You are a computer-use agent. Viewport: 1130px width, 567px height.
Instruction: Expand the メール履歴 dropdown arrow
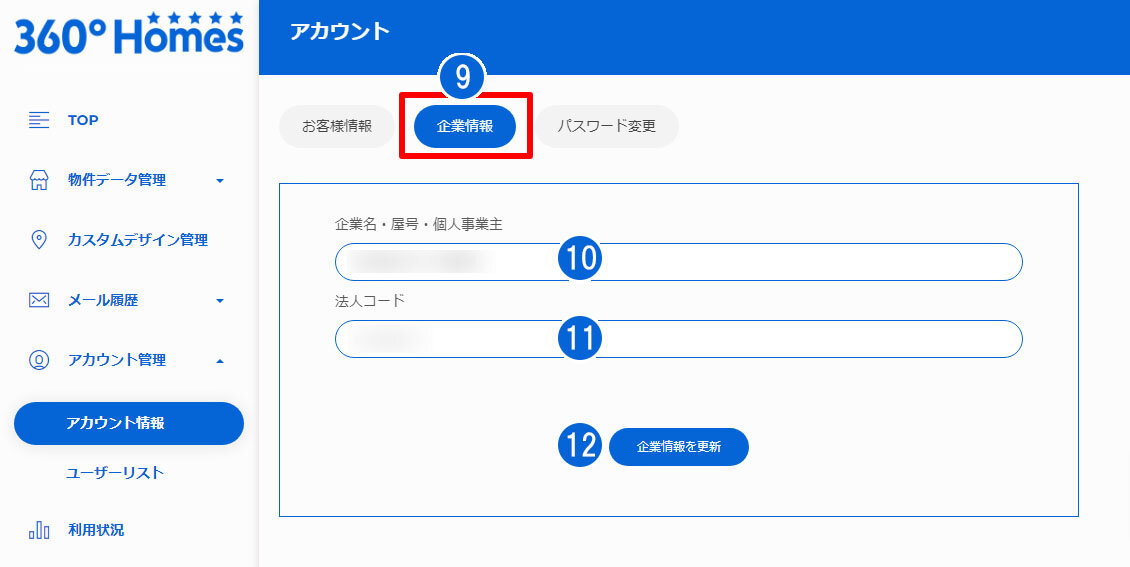[x=220, y=301]
